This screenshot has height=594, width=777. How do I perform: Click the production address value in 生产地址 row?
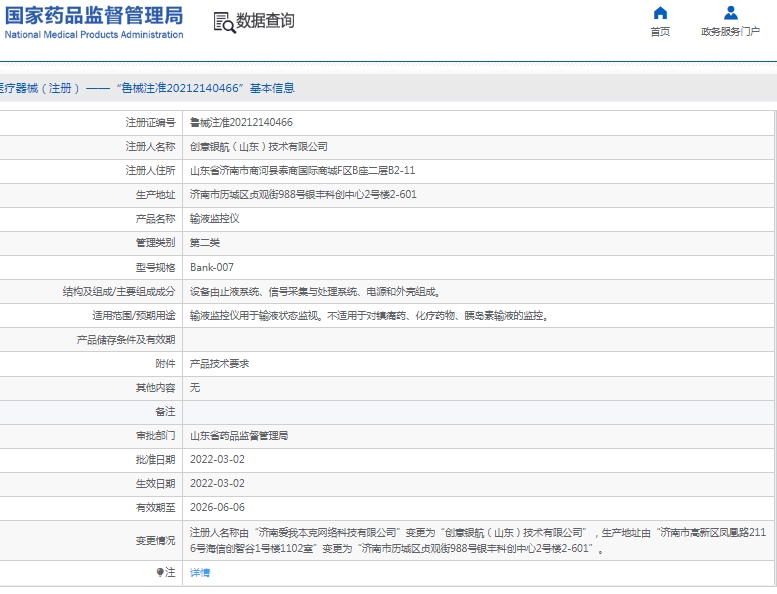click(303, 195)
